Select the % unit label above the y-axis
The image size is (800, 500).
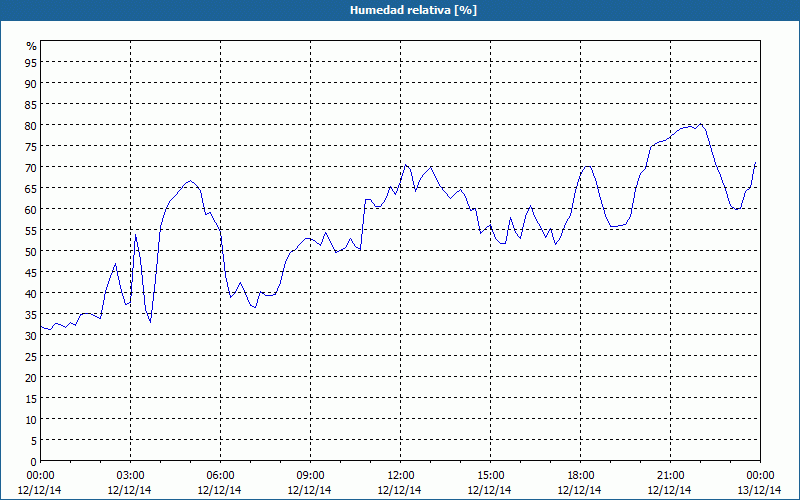pyautogui.click(x=32, y=46)
